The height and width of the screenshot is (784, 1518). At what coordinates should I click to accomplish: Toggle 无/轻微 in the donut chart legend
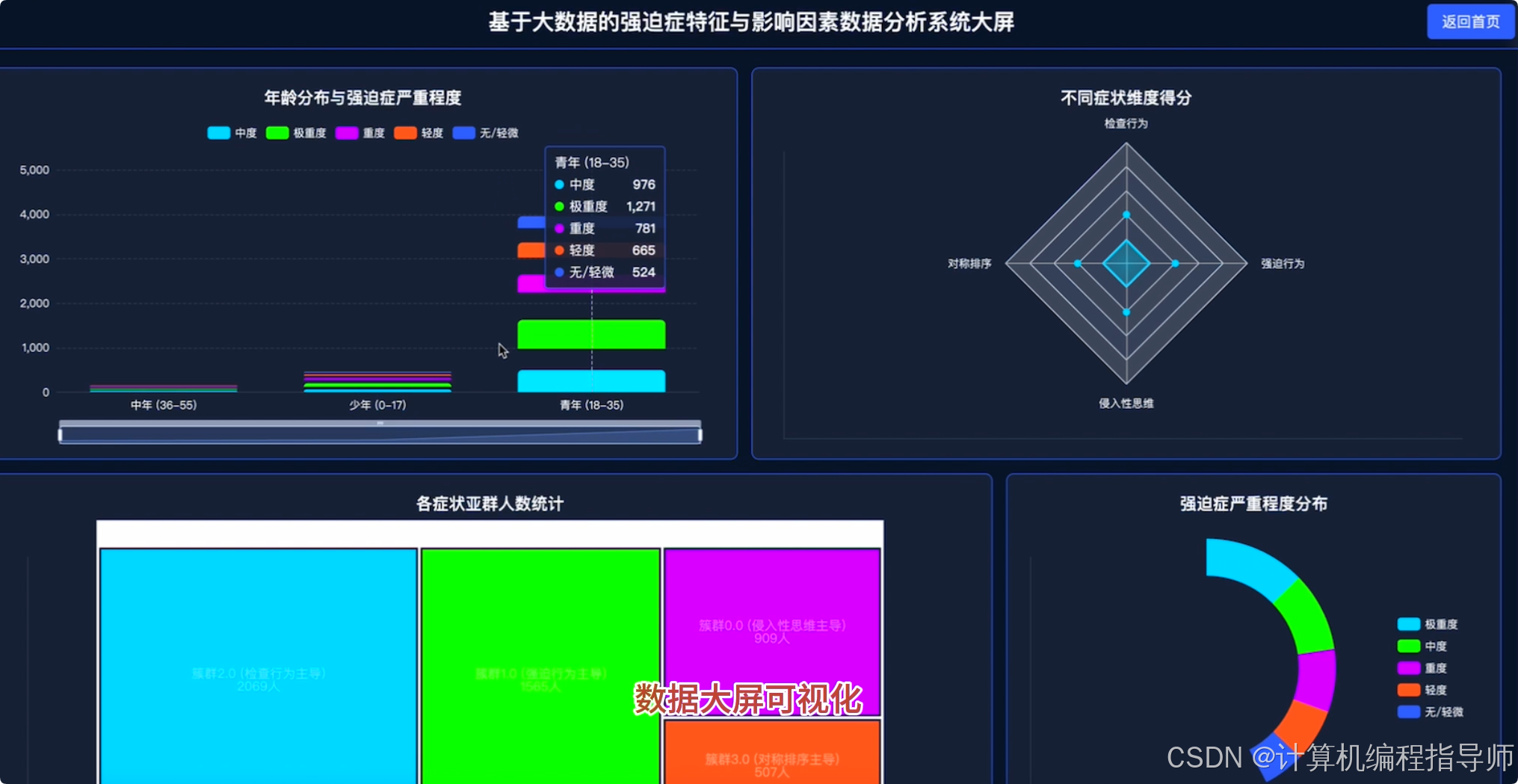1431,712
